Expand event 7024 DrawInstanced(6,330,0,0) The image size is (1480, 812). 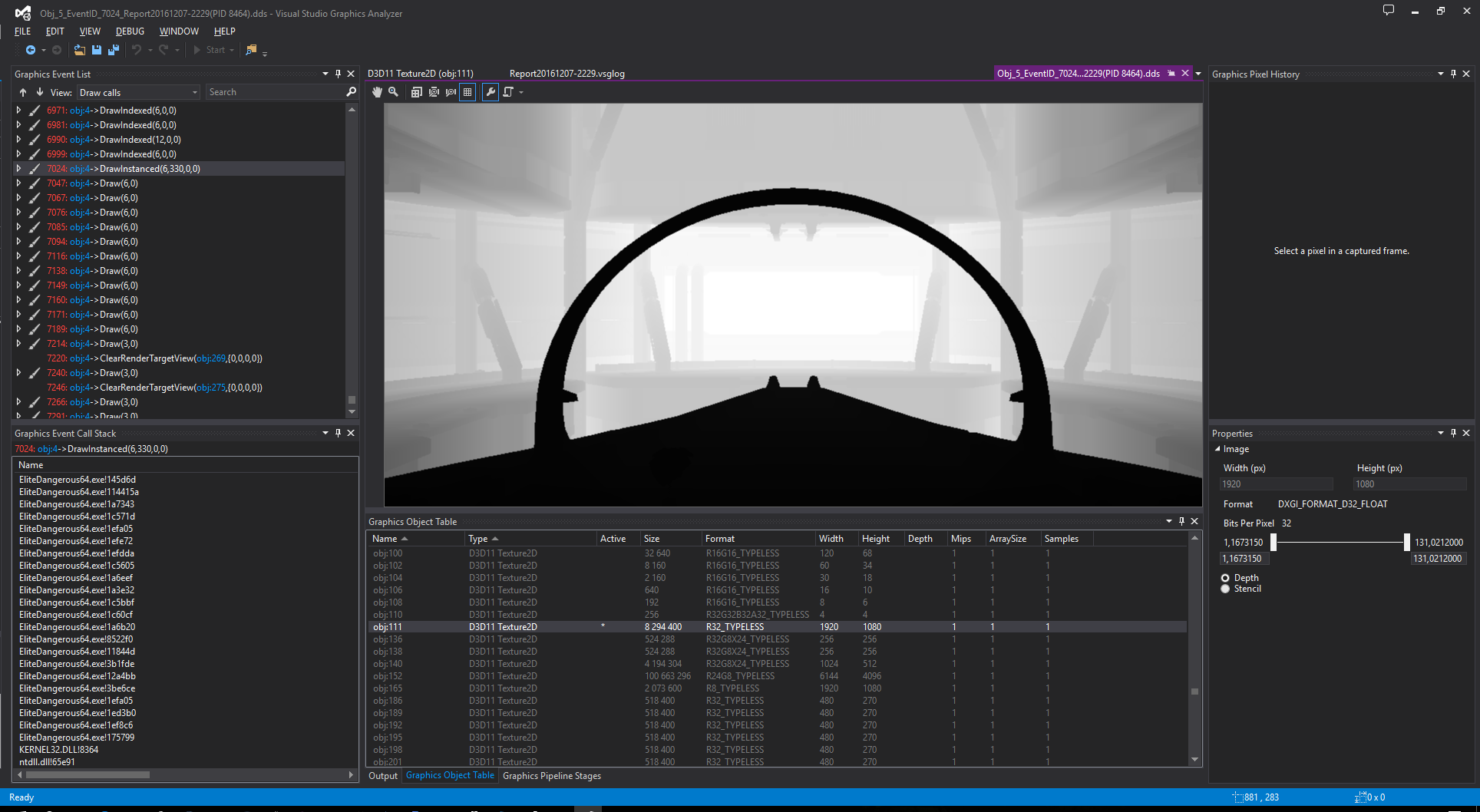(x=18, y=169)
